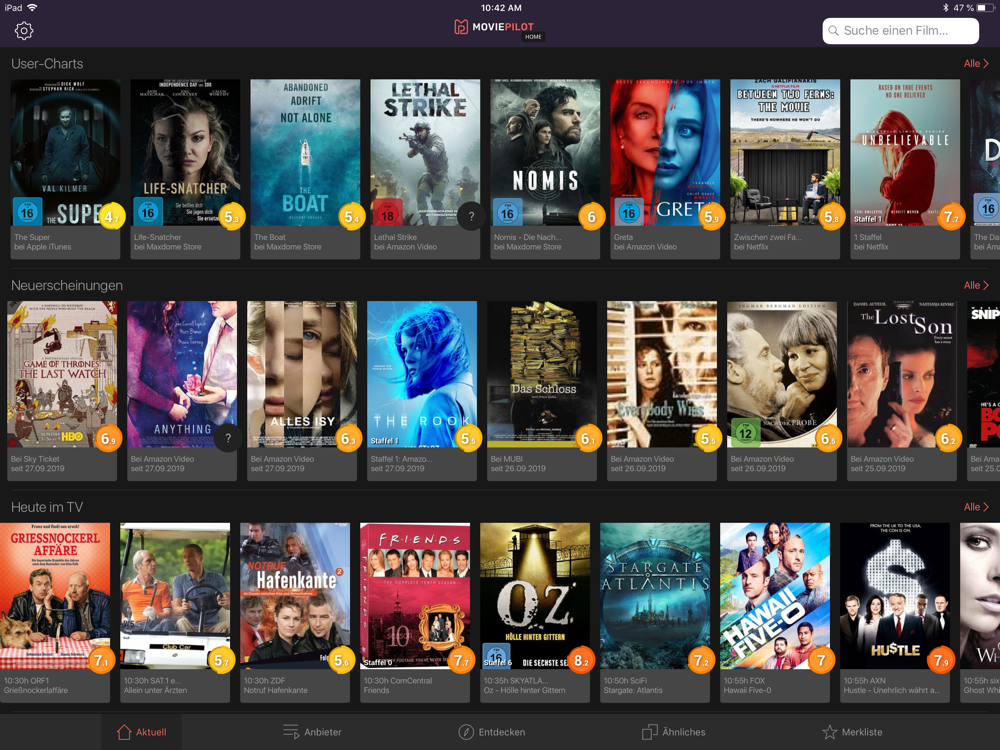Tap the 5.4 rating badge on The Boat
1000x750 pixels.
click(351, 217)
